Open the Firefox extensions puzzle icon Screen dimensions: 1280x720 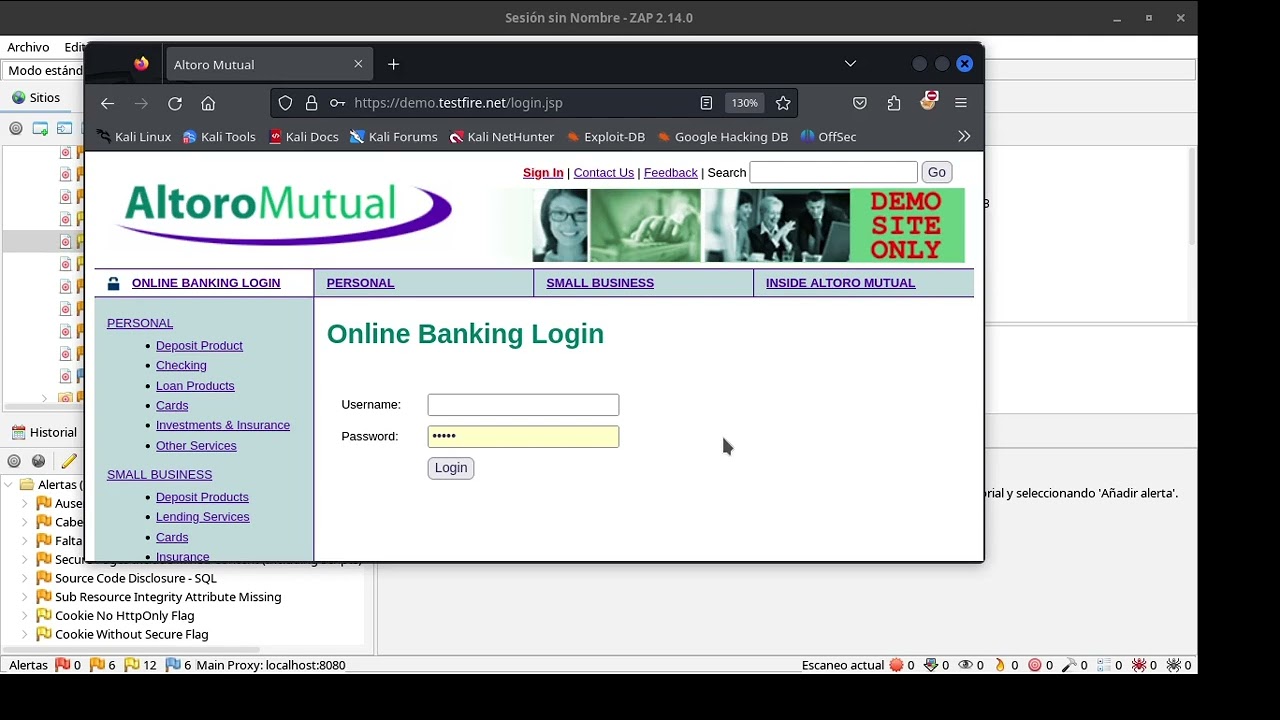[894, 103]
